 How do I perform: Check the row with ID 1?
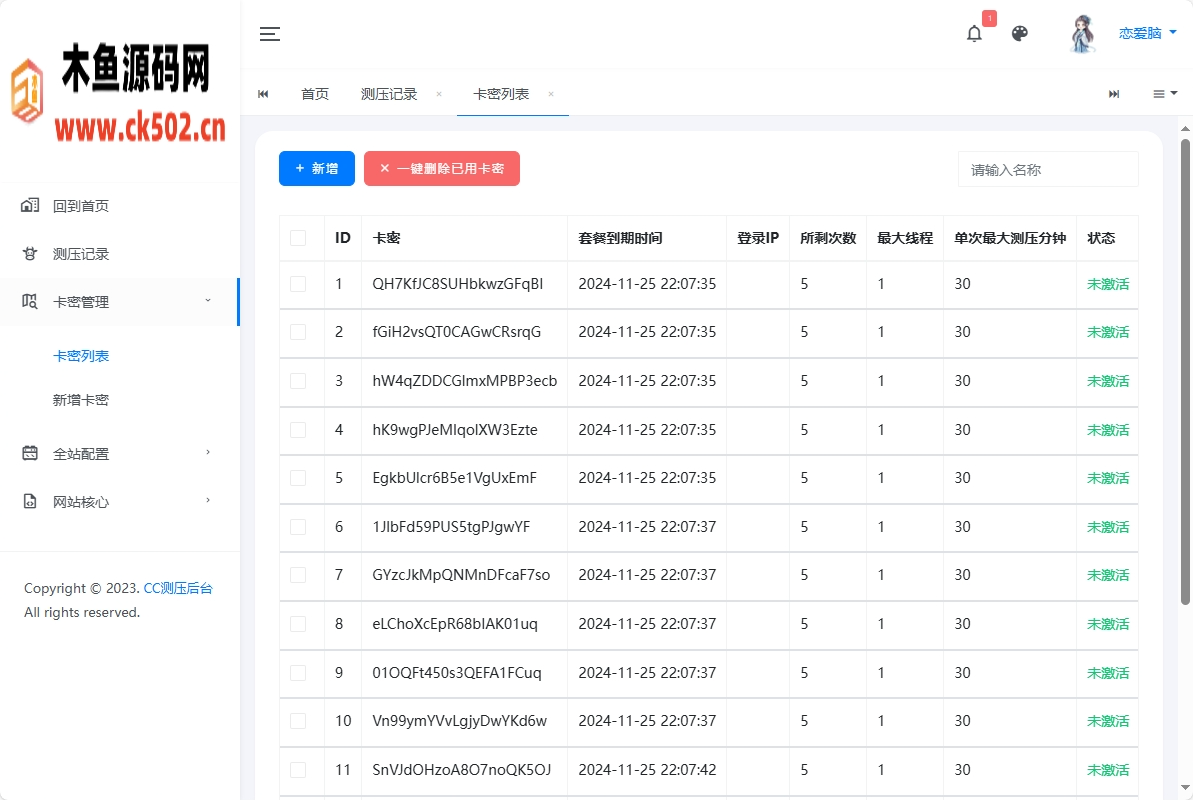(x=298, y=284)
